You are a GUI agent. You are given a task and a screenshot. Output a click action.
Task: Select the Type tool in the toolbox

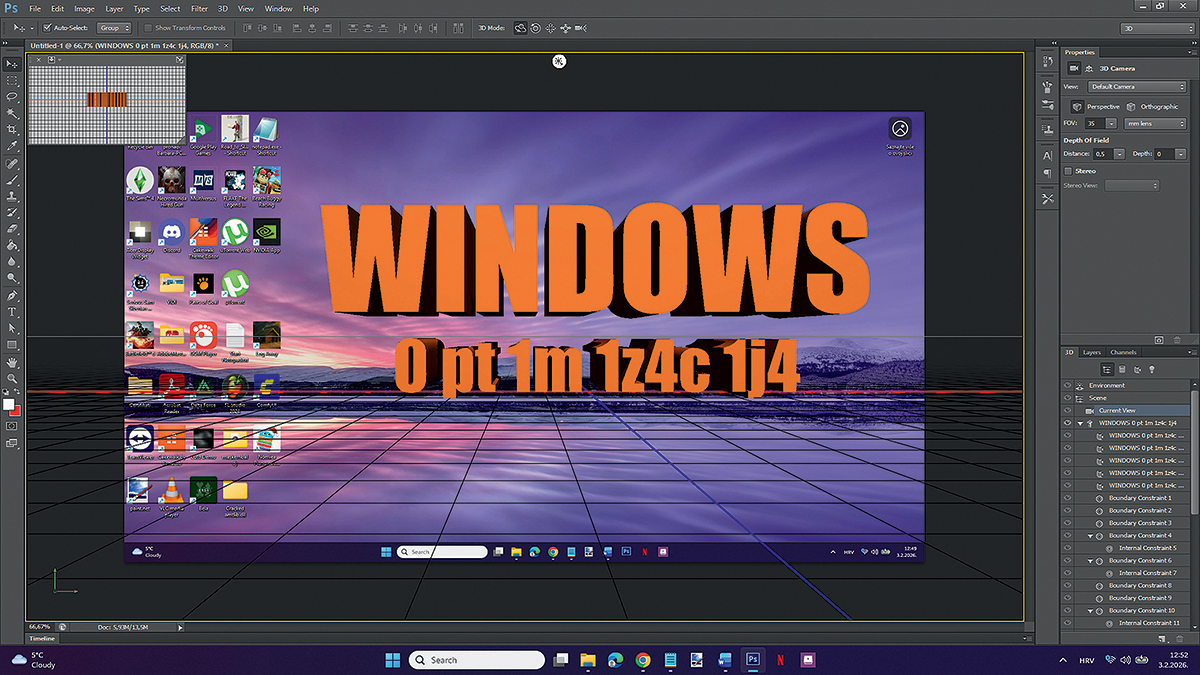[x=12, y=312]
